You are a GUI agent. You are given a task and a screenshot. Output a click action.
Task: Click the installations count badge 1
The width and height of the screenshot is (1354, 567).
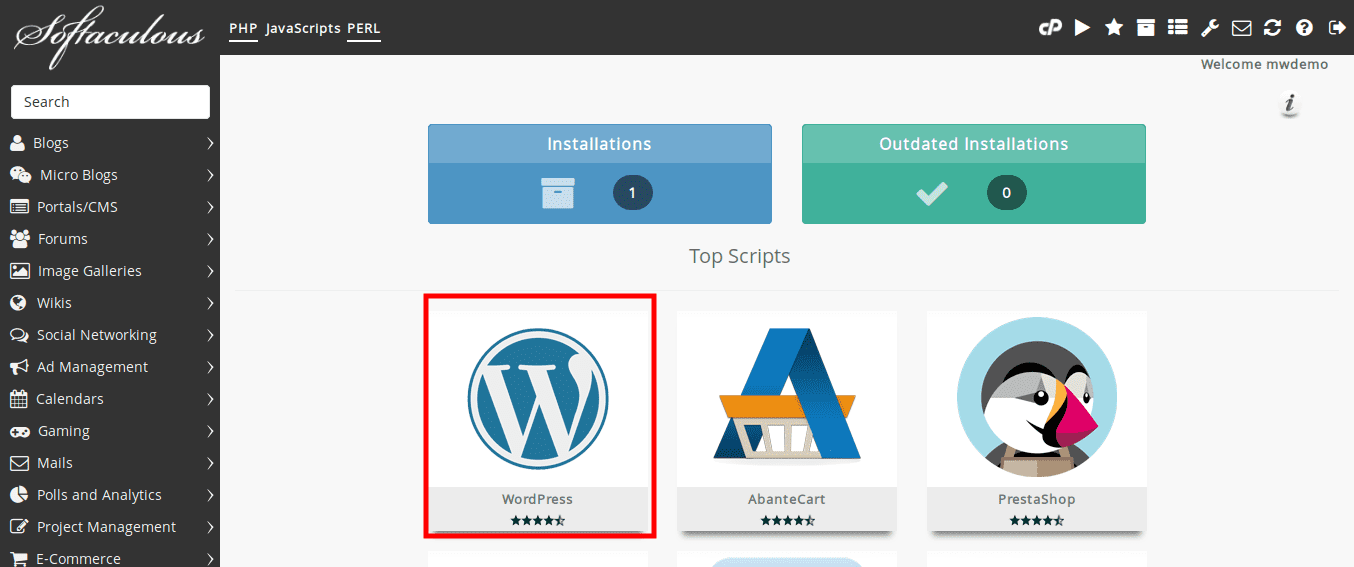click(x=633, y=193)
